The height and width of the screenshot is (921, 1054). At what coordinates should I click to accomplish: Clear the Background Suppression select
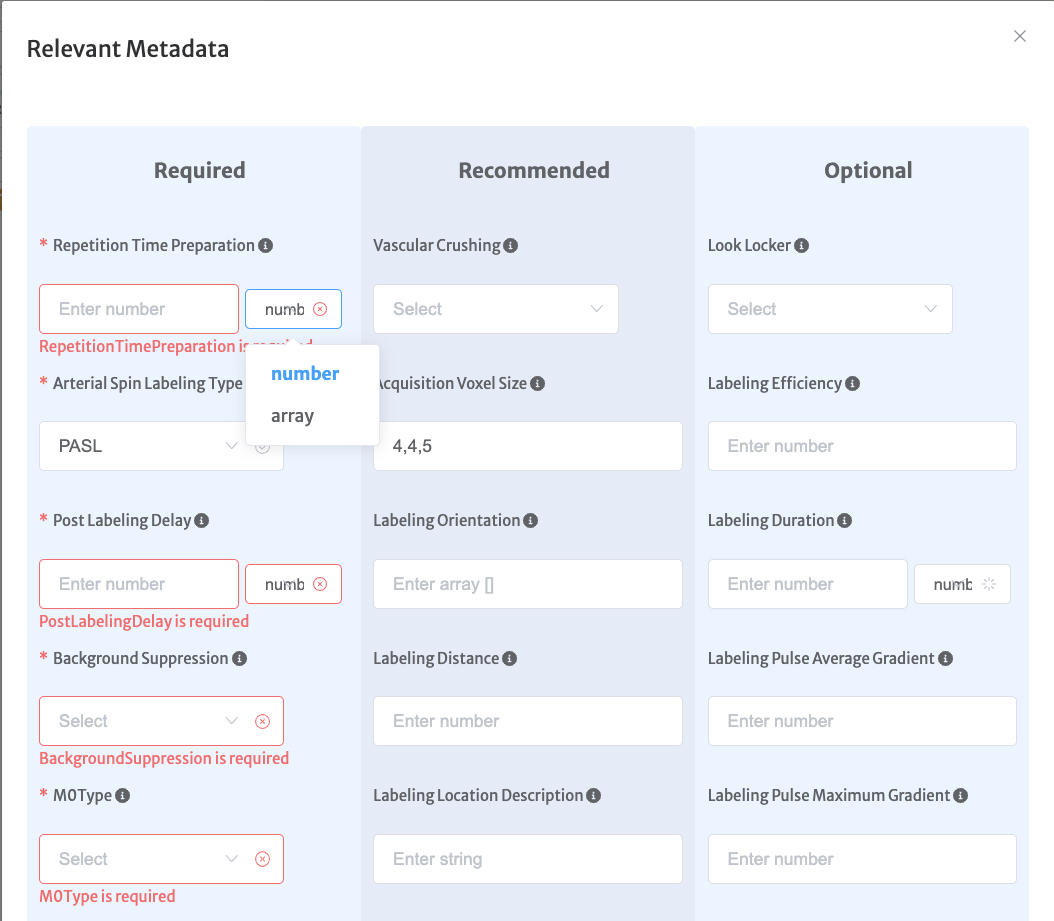263,721
